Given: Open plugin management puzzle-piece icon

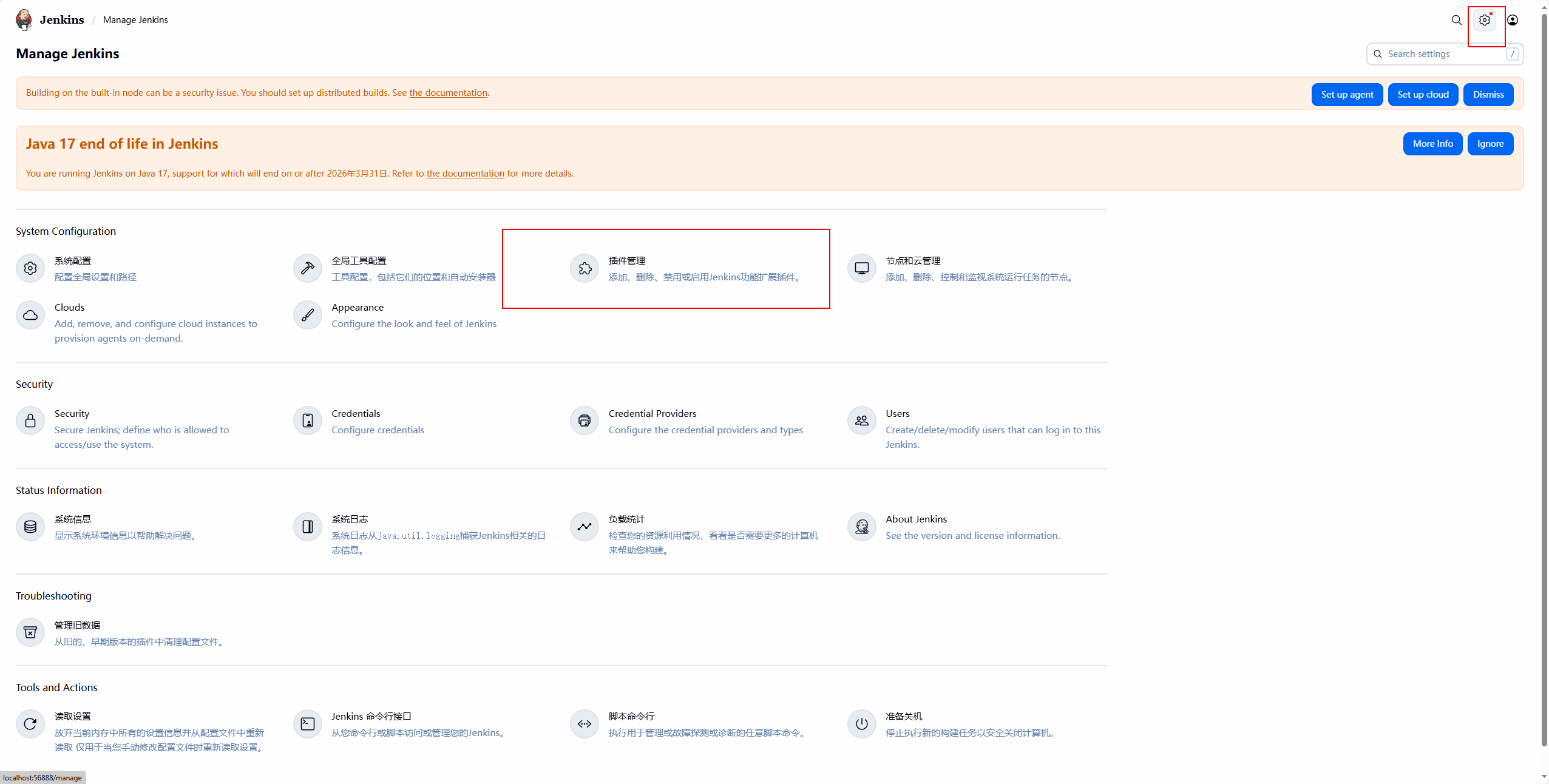Looking at the screenshot, I should point(585,268).
